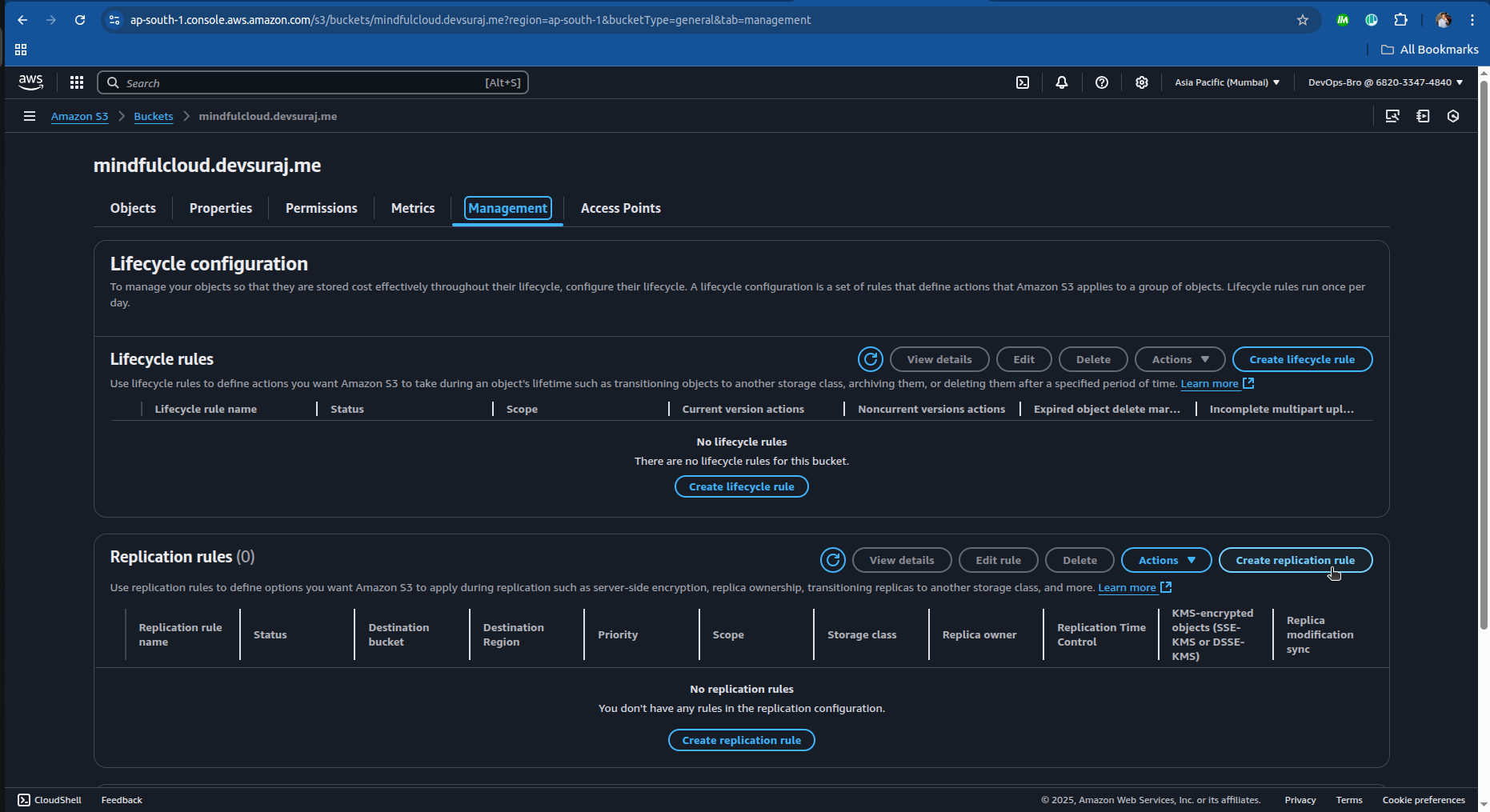Click the Destination bucket column header
1490x812 pixels.
(x=399, y=634)
